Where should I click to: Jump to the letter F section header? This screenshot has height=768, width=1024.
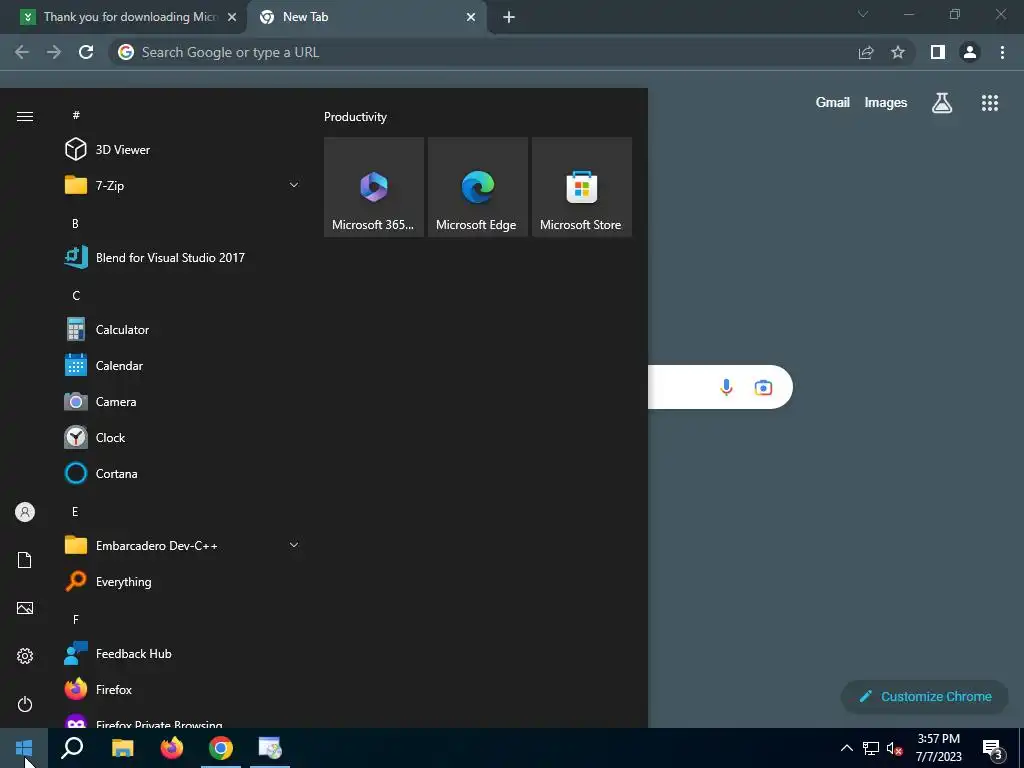click(x=76, y=619)
